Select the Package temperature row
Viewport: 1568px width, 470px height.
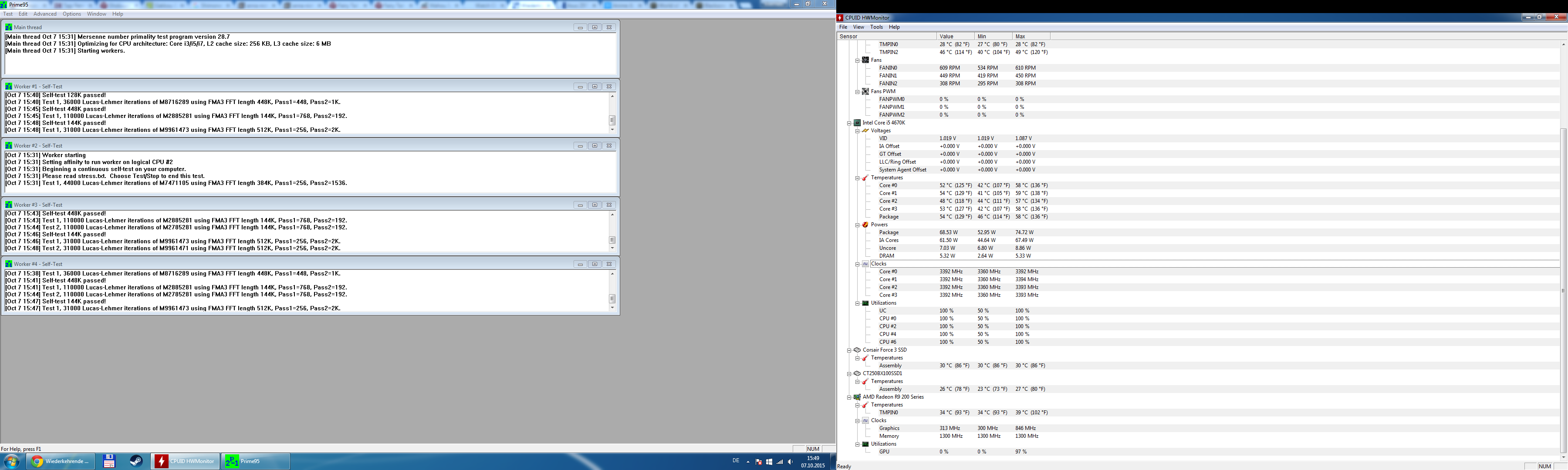889,217
